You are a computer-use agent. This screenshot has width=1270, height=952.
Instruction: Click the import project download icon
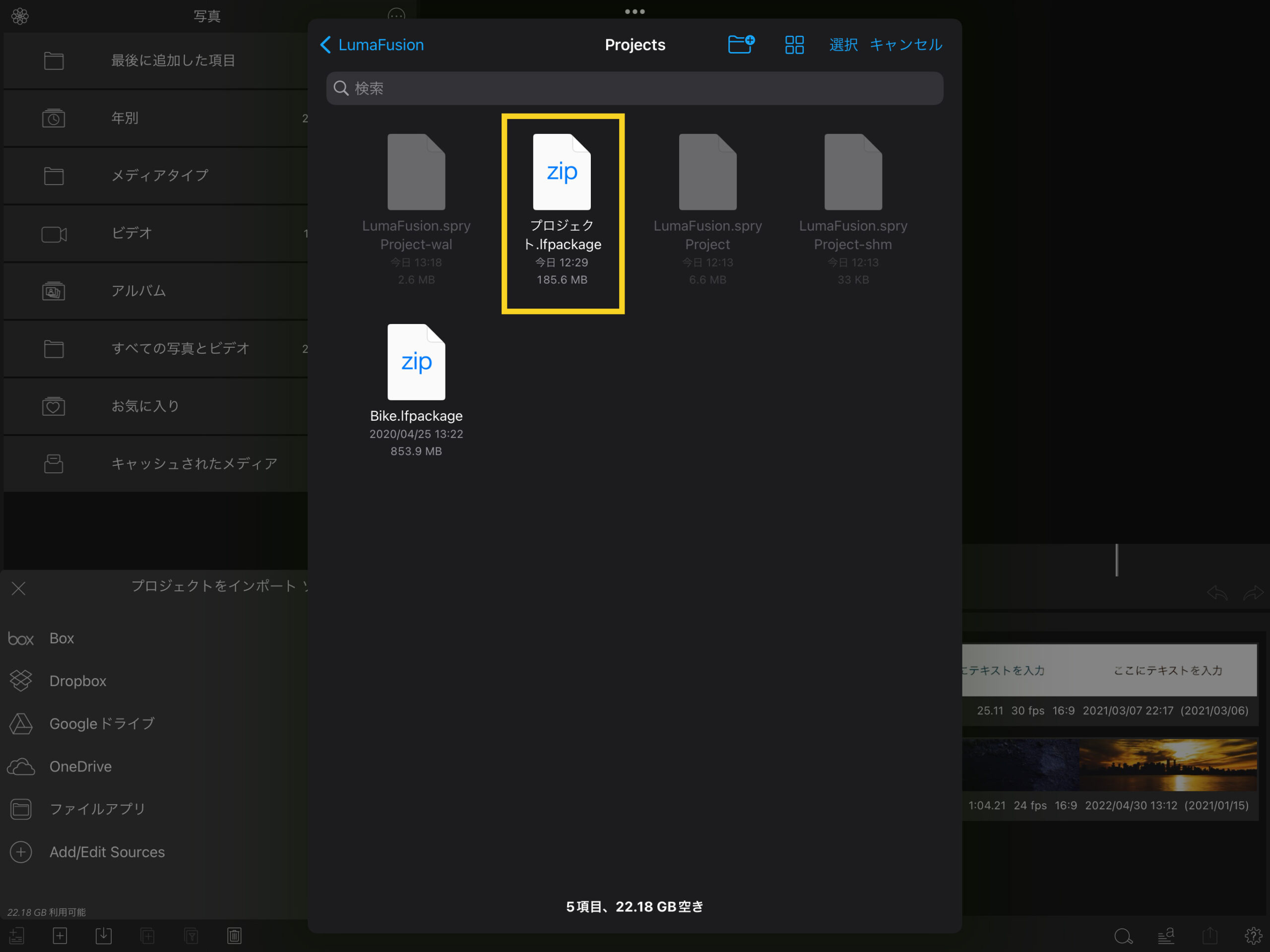[103, 935]
